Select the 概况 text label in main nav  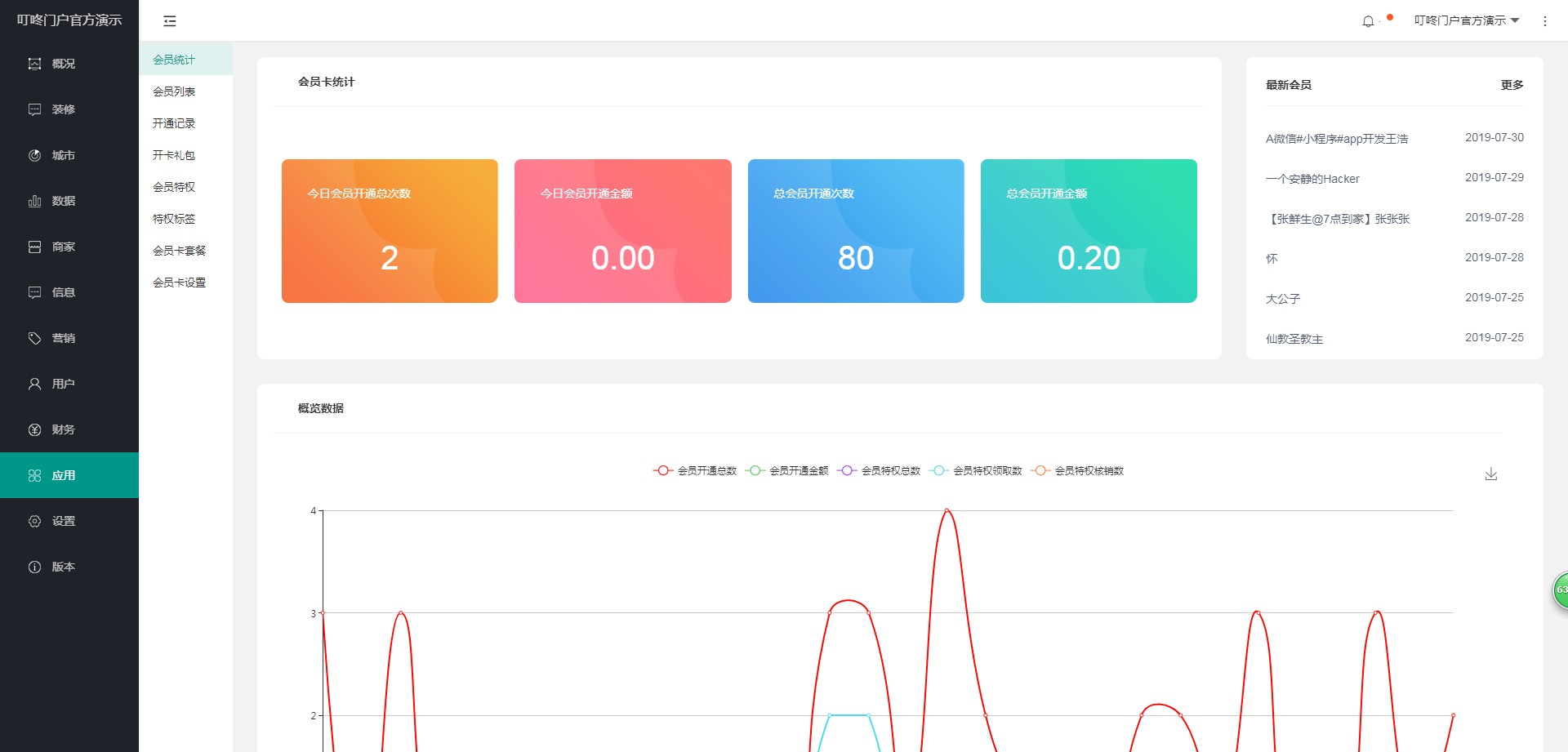pos(64,64)
